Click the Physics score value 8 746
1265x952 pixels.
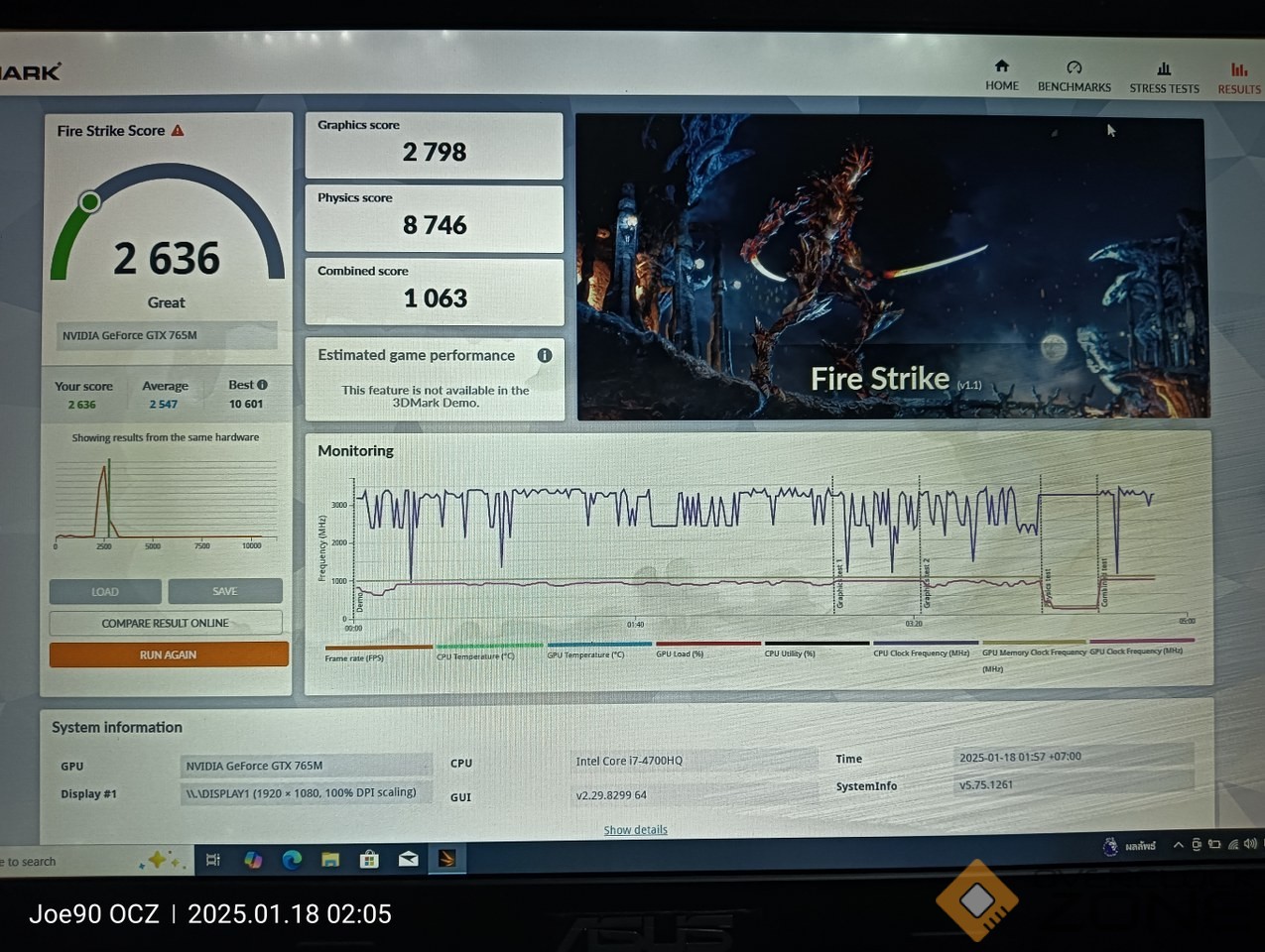(435, 225)
